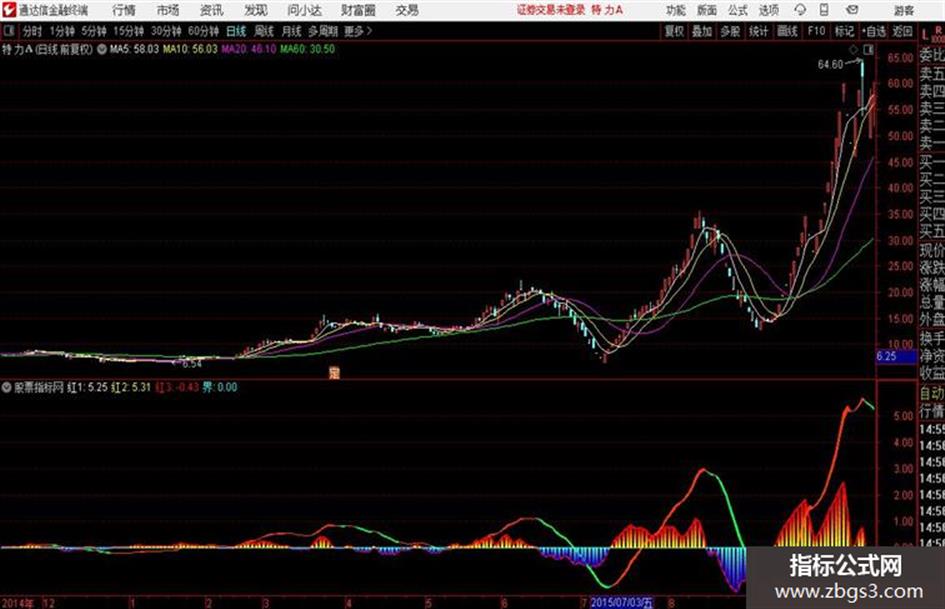
Task: Switch to 60分钟 period tab
Action: [203, 31]
